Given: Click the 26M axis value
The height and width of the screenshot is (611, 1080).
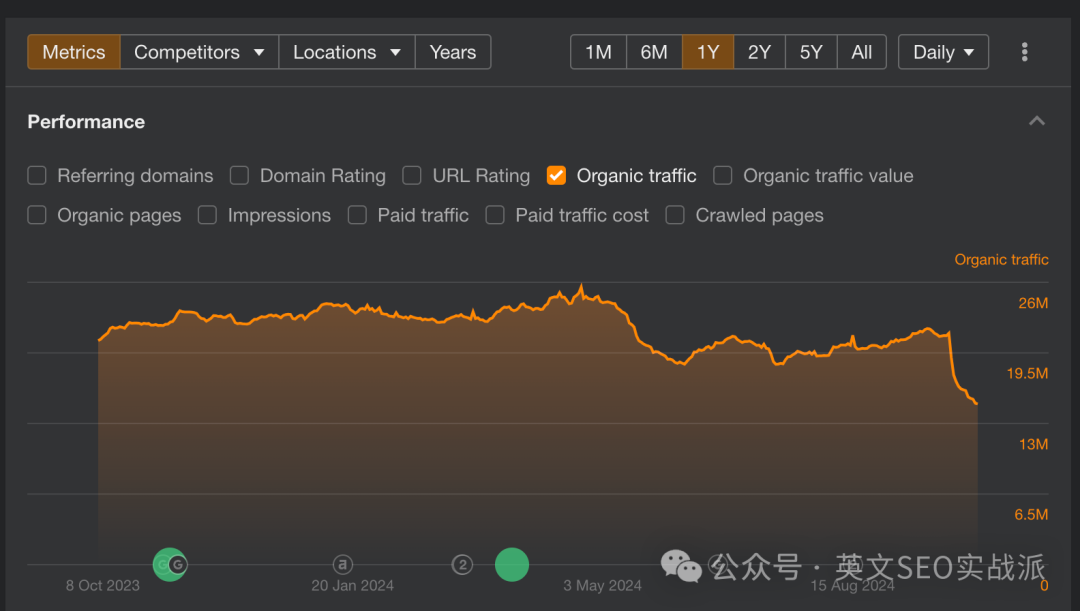Looking at the screenshot, I should [x=1033, y=303].
